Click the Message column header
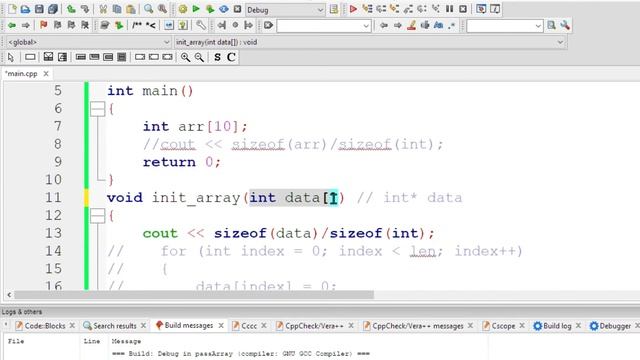The width and height of the screenshot is (640, 360). point(126,341)
